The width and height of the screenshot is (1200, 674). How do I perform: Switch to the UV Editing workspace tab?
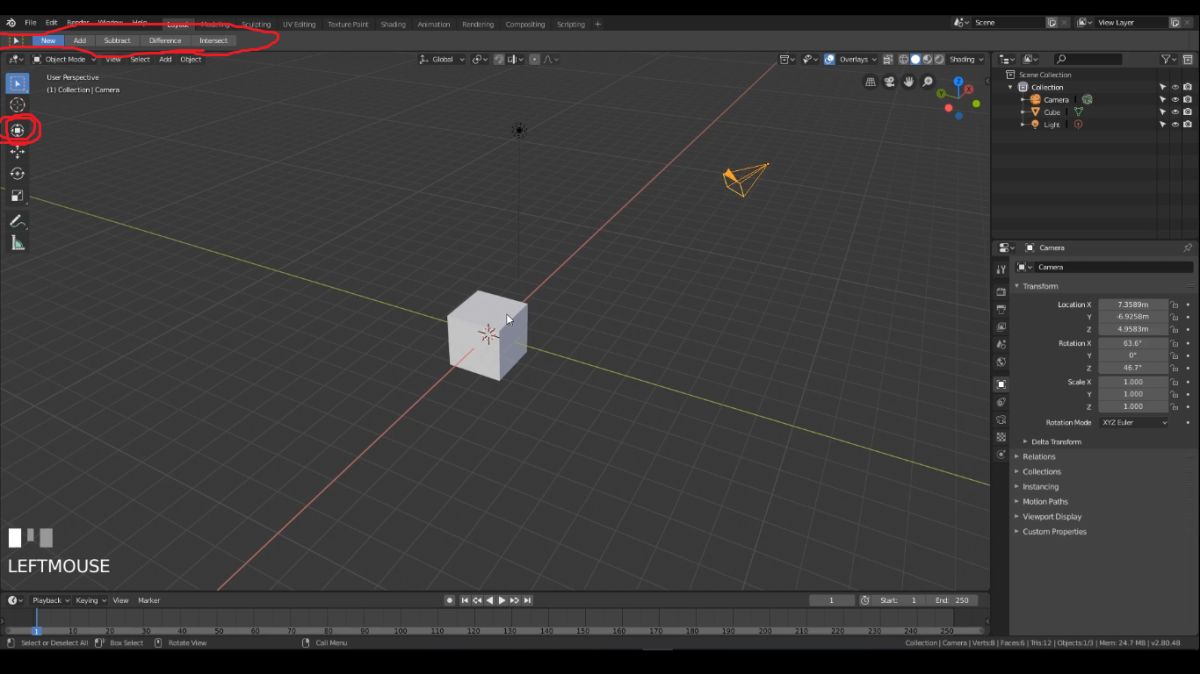pyautogui.click(x=299, y=24)
